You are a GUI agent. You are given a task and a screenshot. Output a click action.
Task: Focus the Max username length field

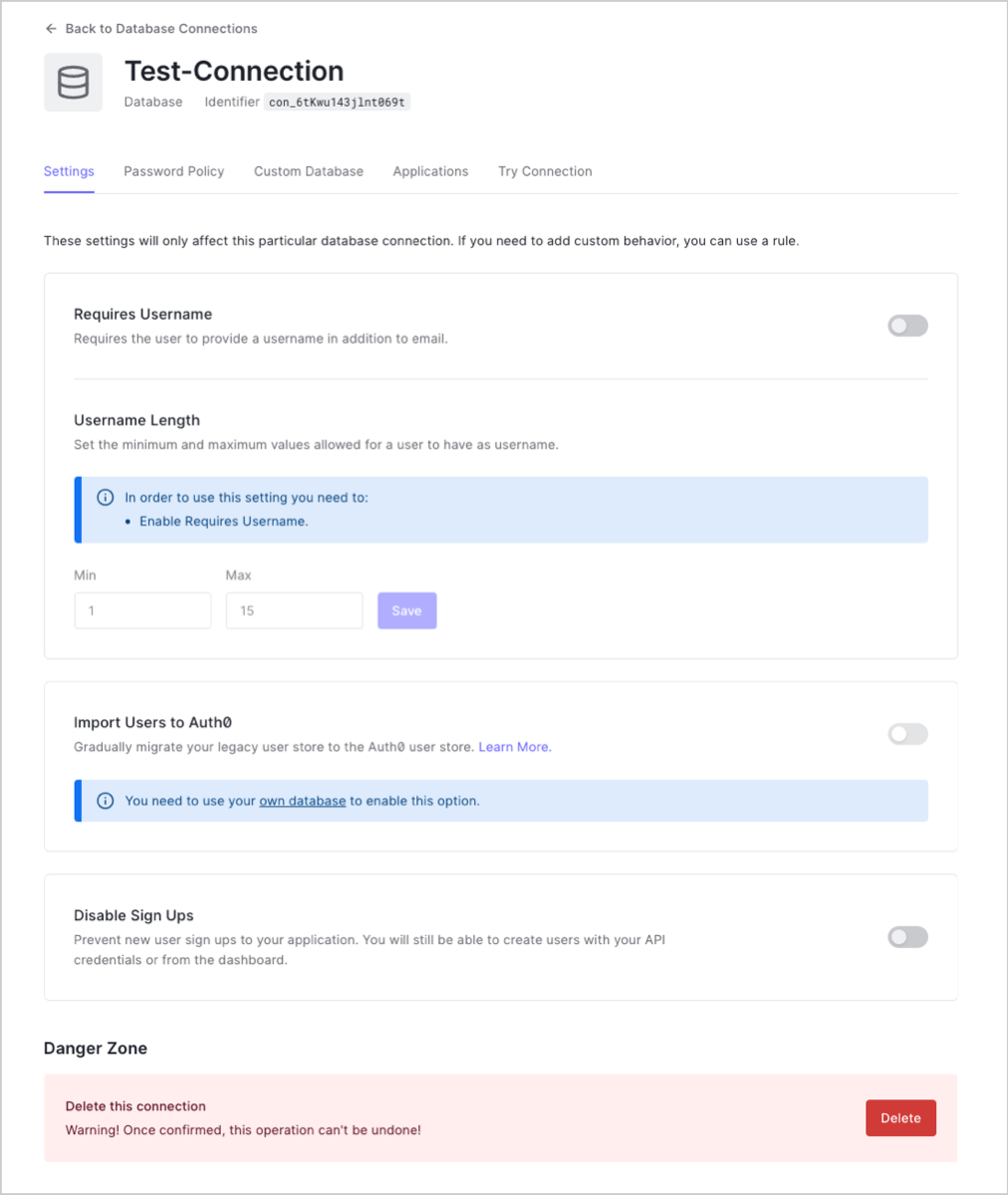pos(294,610)
